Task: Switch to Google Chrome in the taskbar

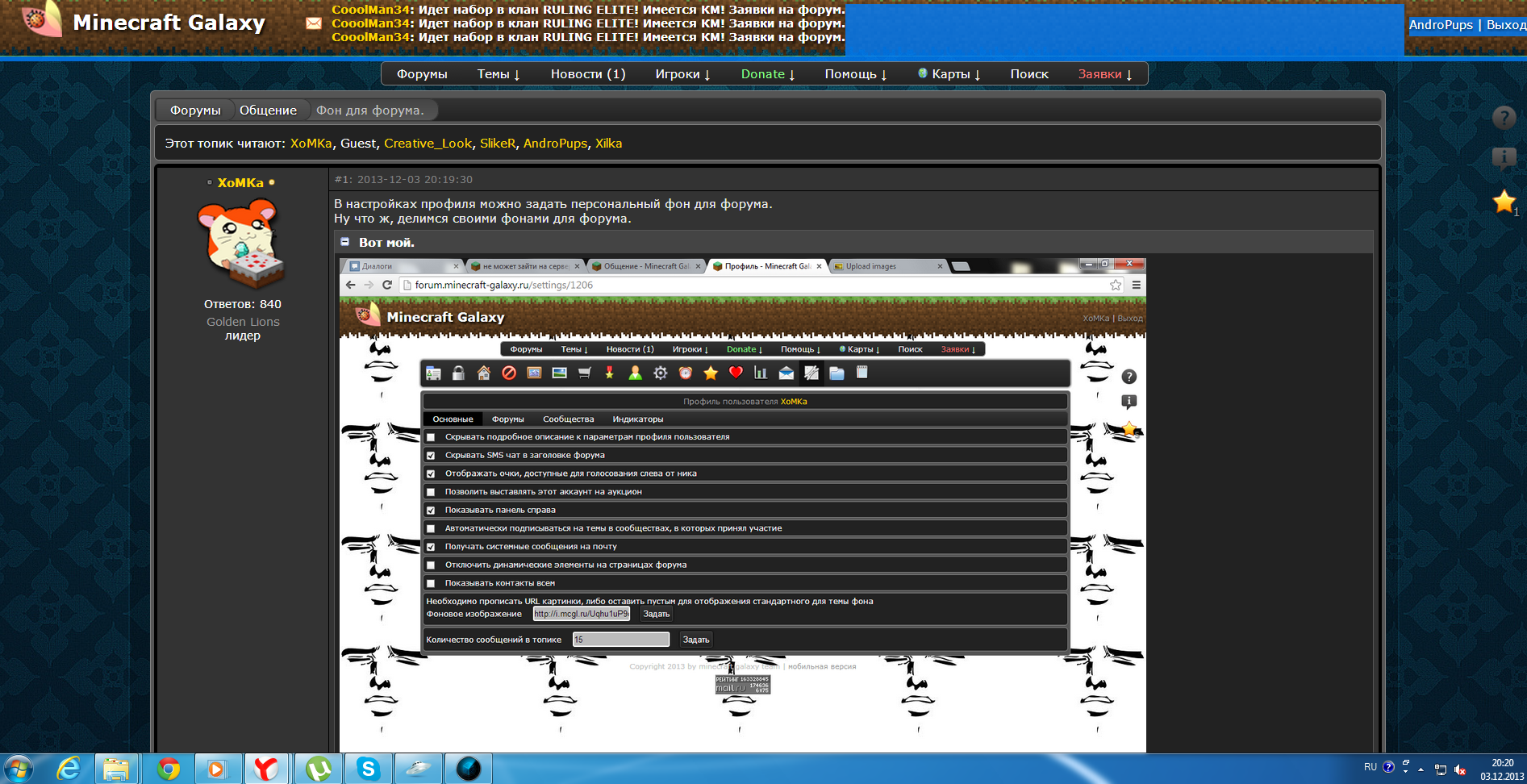Action: (x=168, y=769)
